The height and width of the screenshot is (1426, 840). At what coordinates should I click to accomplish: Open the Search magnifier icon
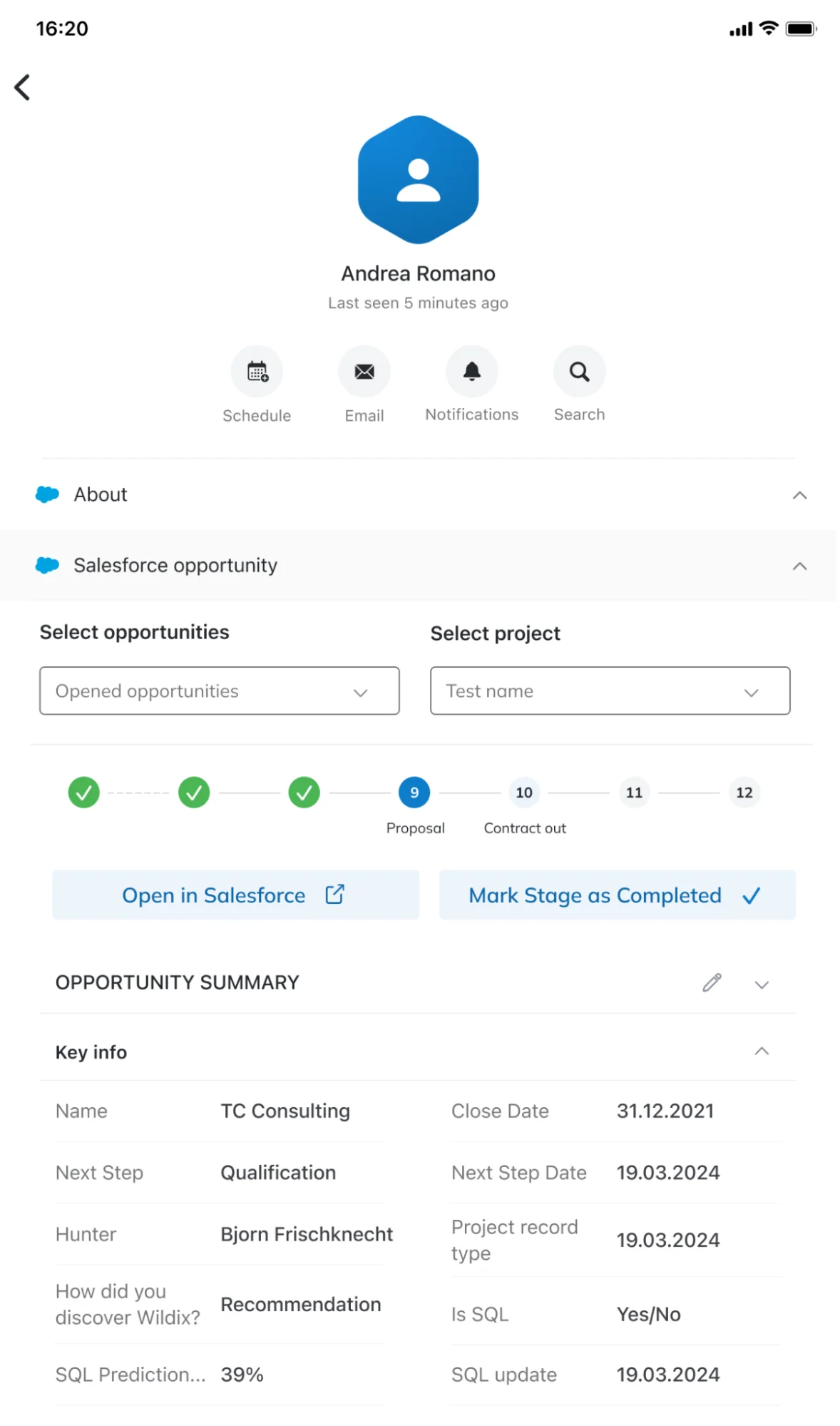pos(579,372)
